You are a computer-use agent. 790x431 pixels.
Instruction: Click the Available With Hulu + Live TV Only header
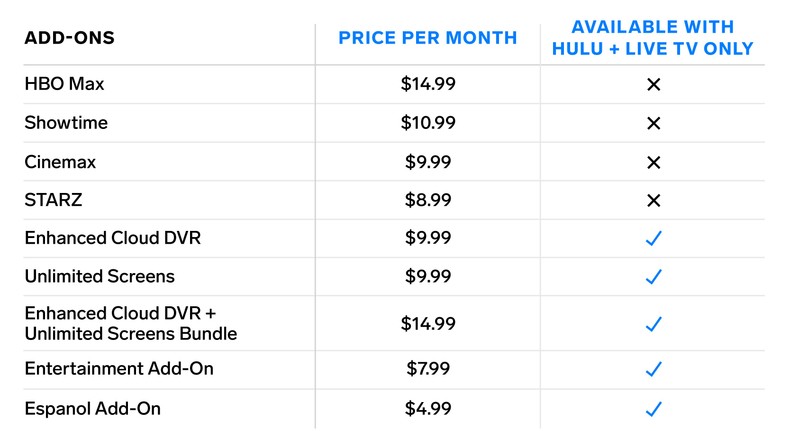(653, 38)
